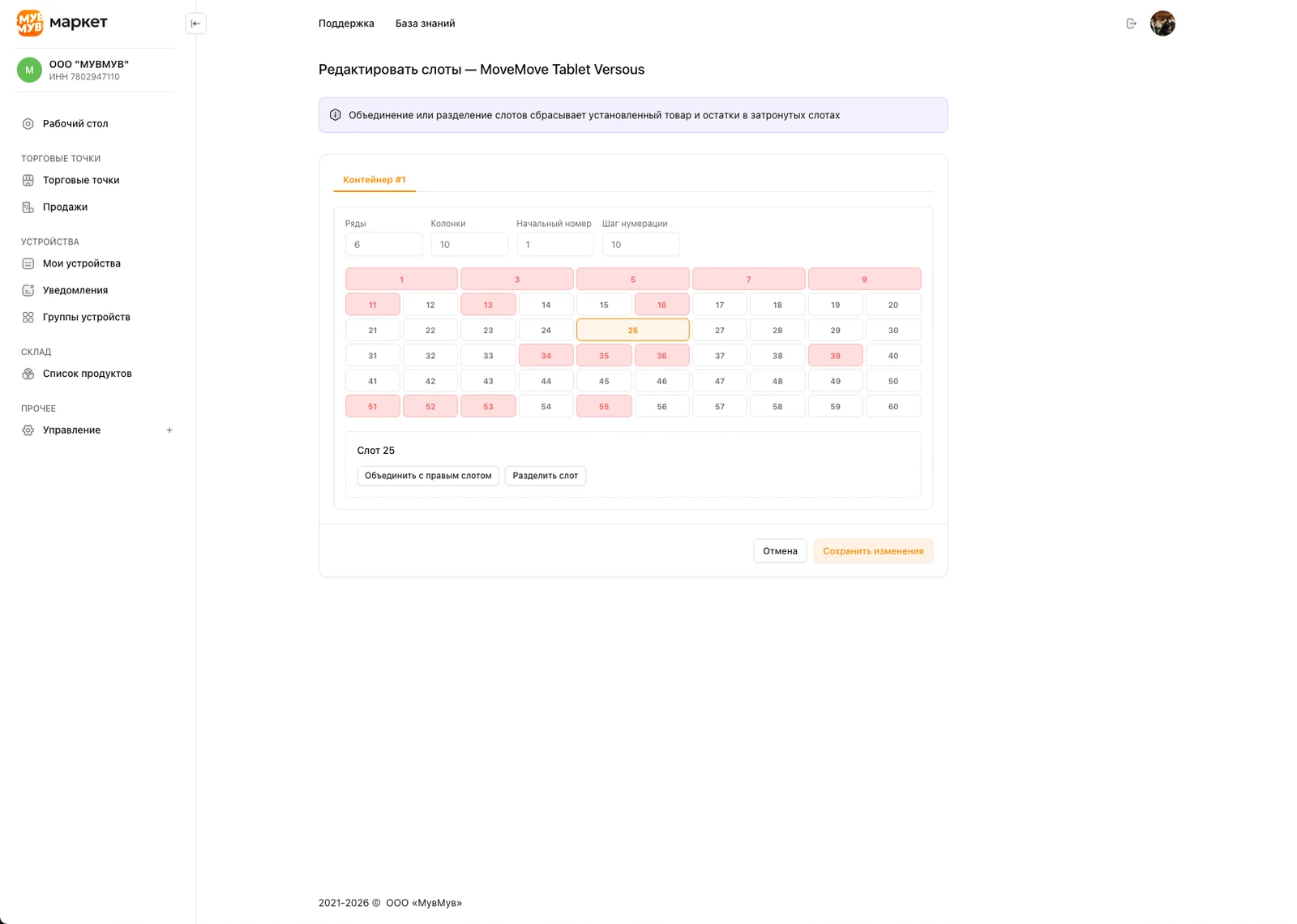
Task: Select the Контейнер #1 tab
Action: coord(375,180)
